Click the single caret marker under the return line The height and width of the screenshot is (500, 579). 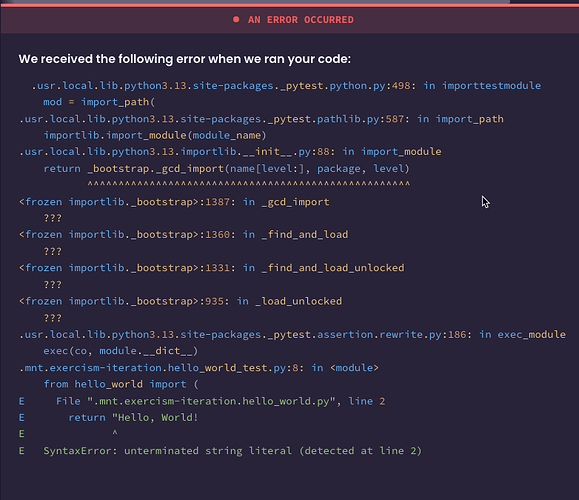115,432
